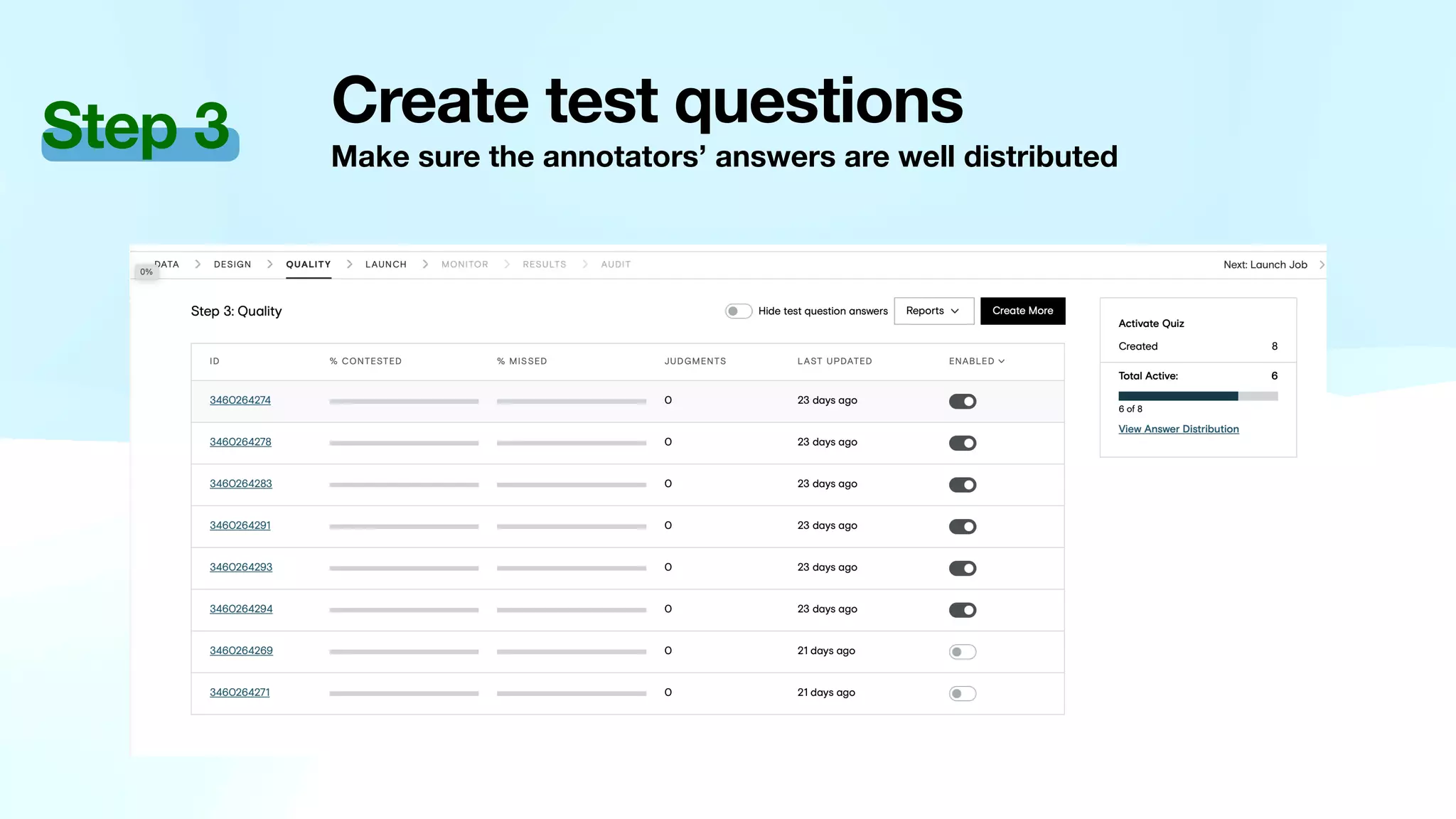Open the Reports dropdown

[x=933, y=311]
